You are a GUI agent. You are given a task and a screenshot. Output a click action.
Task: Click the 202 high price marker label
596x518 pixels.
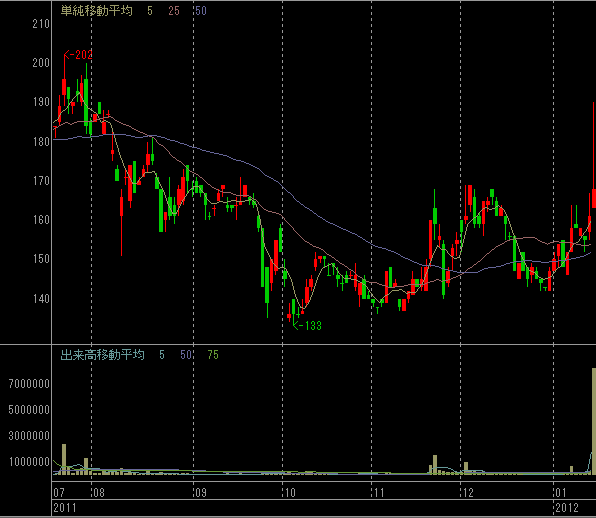point(78,55)
